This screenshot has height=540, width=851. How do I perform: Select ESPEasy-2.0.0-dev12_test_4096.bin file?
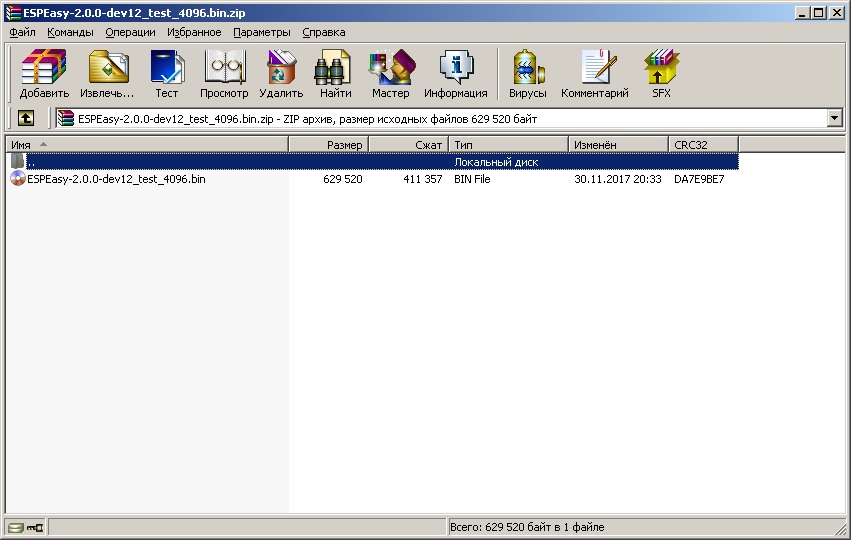116,179
